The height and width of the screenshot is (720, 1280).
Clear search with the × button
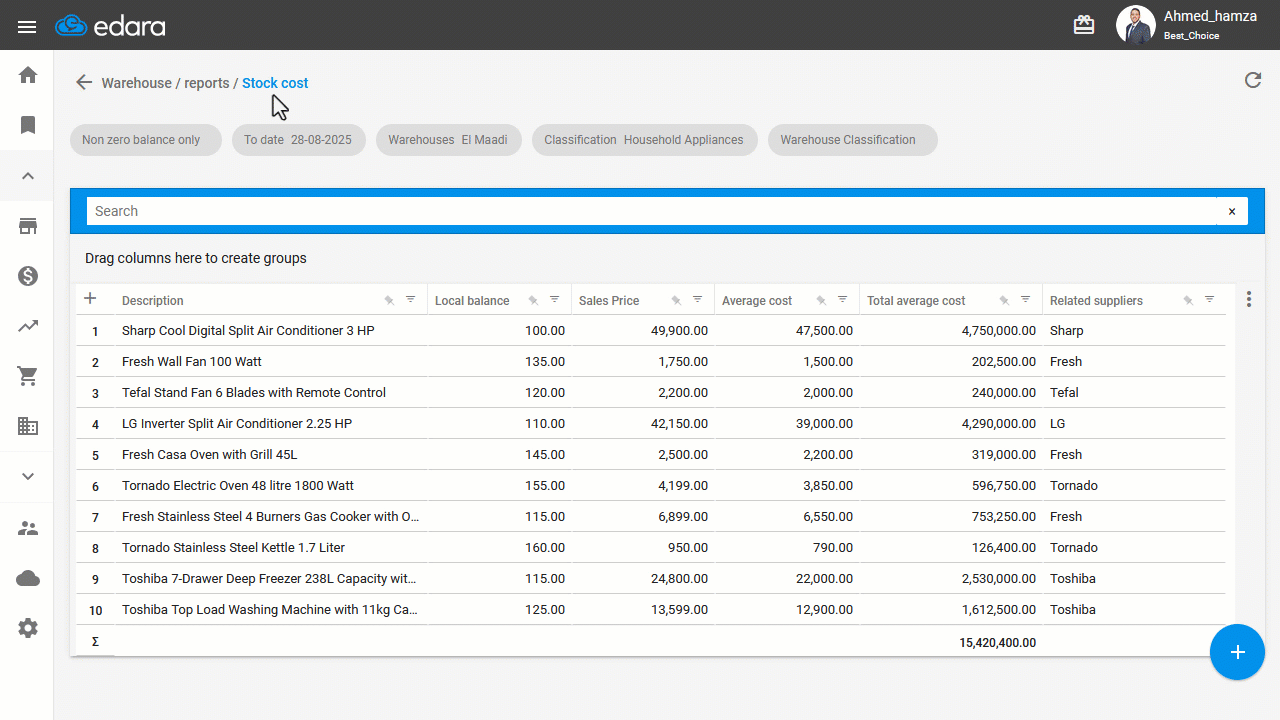coord(1232,211)
